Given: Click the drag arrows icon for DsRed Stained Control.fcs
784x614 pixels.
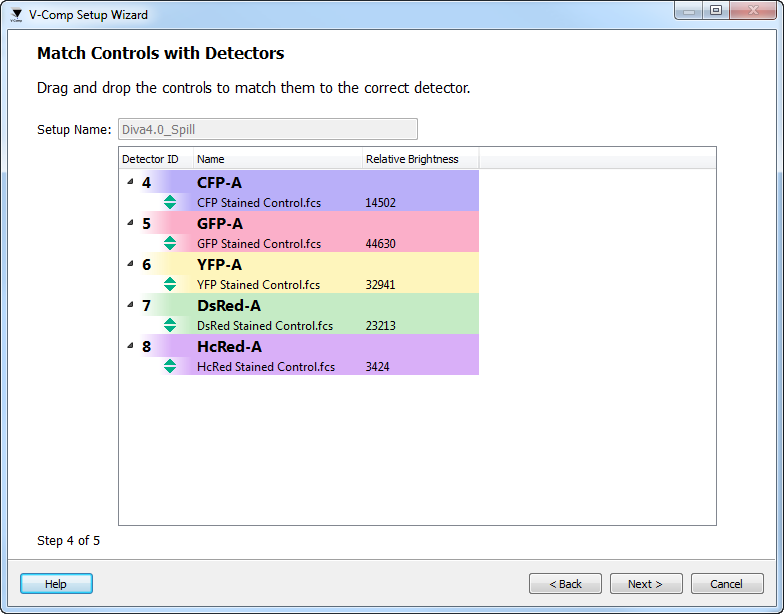Looking at the screenshot, I should (170, 325).
